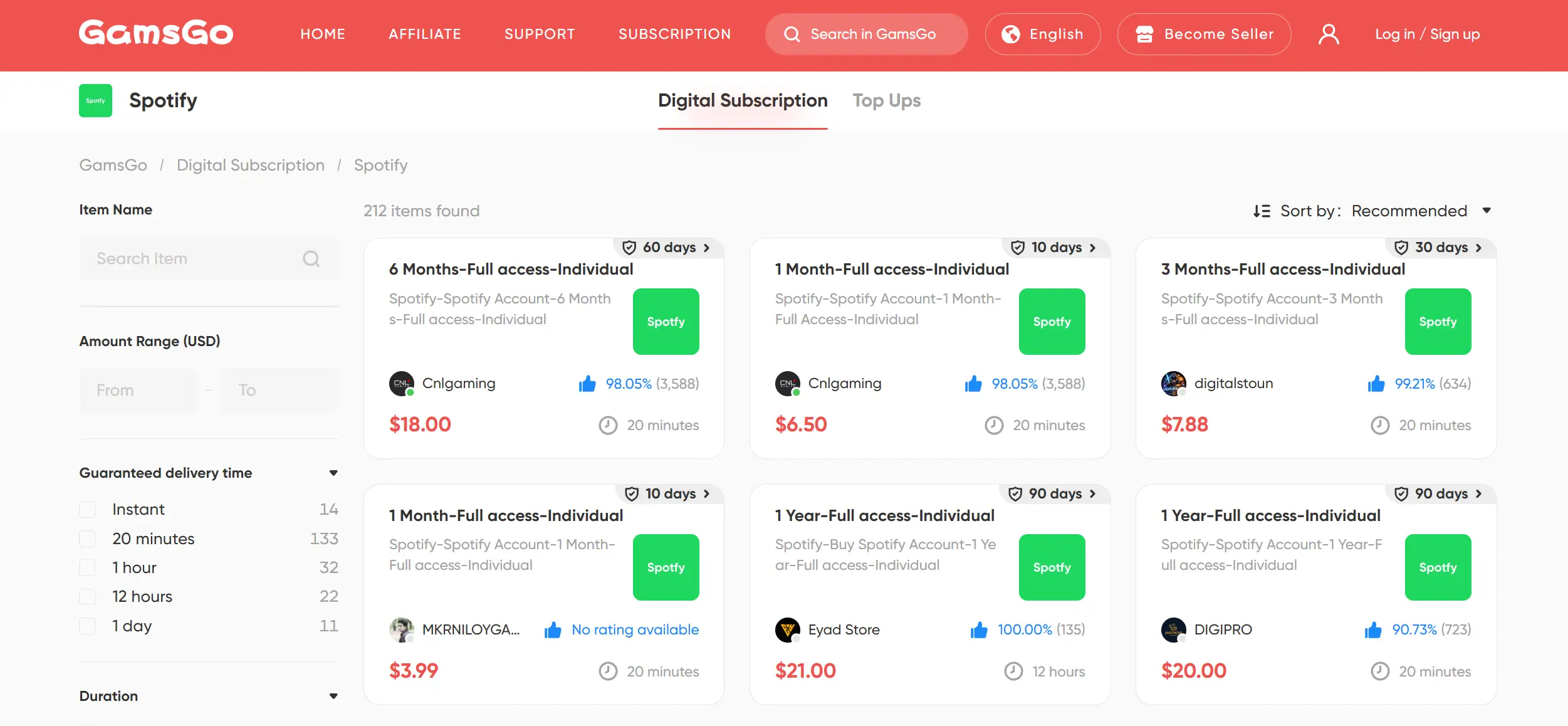
Task: Click the Eyad Store seller avatar
Action: (787, 630)
